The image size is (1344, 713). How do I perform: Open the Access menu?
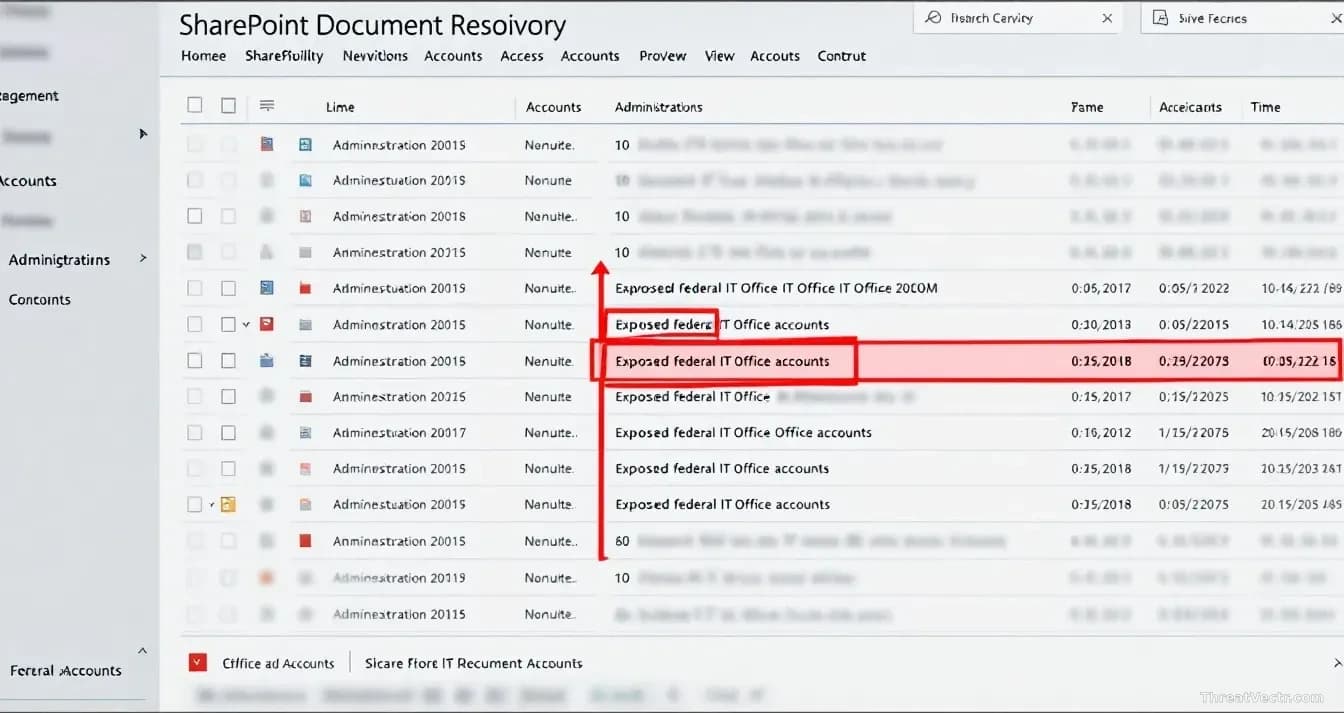coord(522,56)
